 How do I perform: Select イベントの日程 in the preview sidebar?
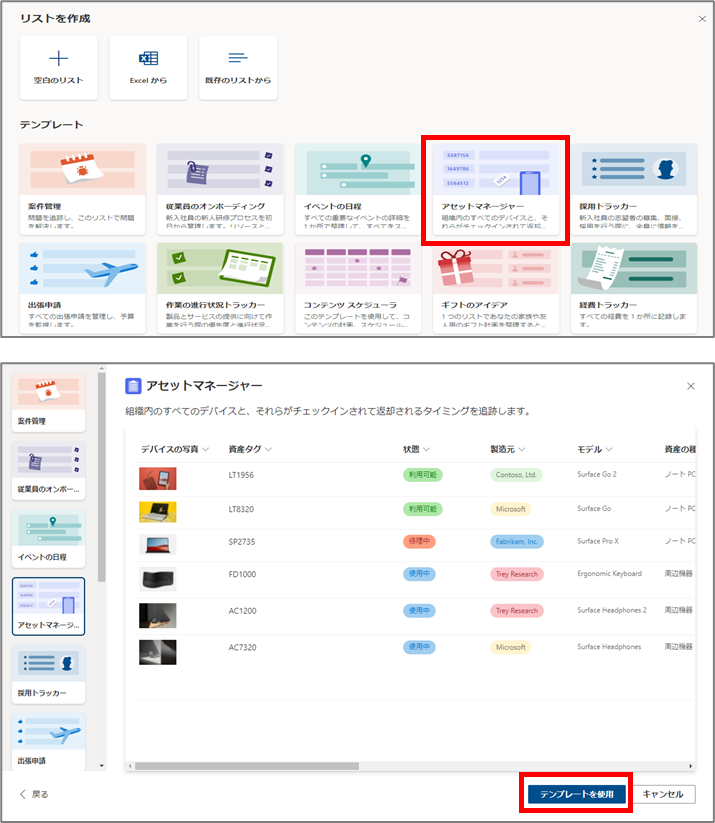click(48, 539)
